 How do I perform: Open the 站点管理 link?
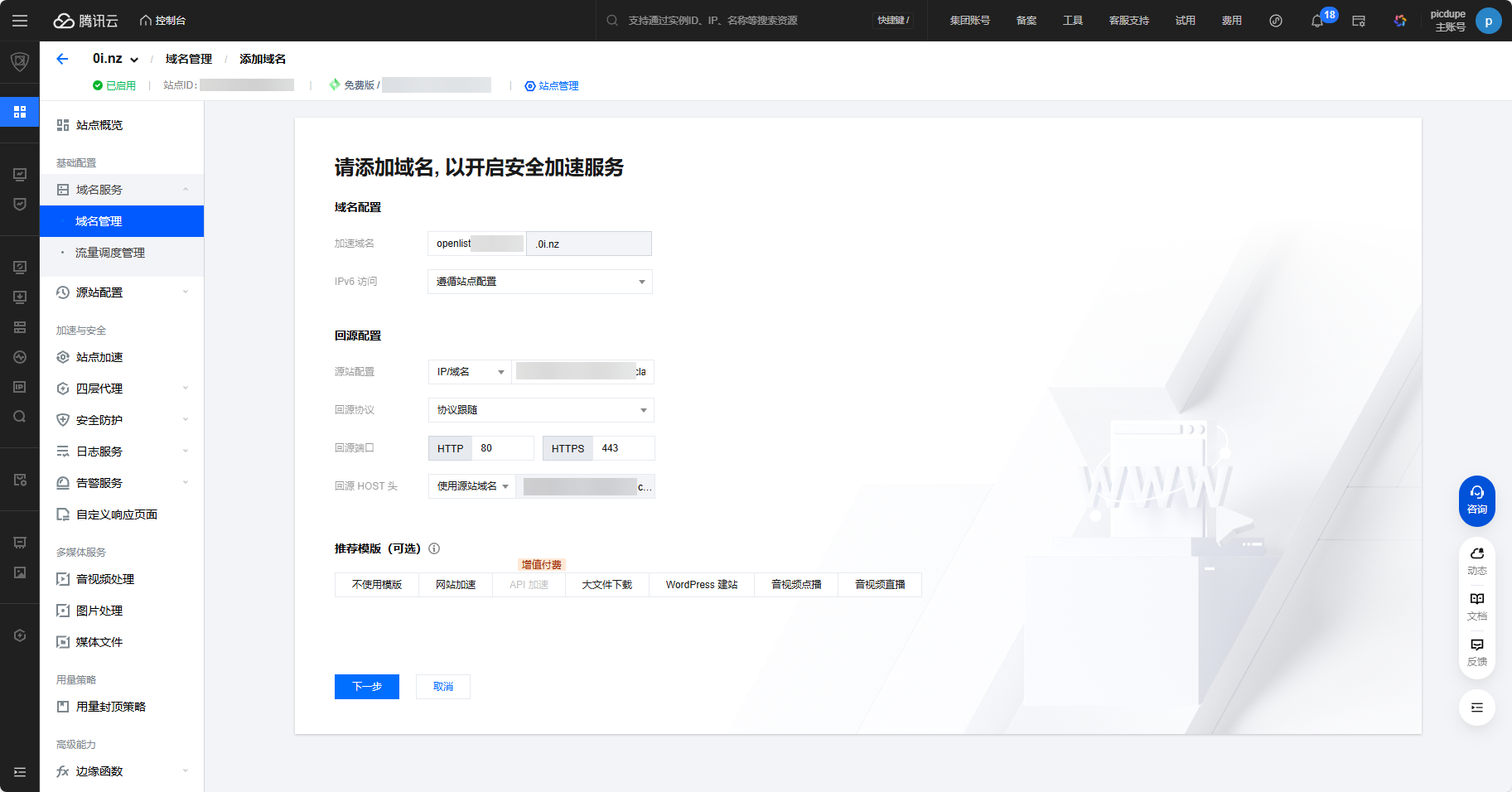click(x=552, y=85)
